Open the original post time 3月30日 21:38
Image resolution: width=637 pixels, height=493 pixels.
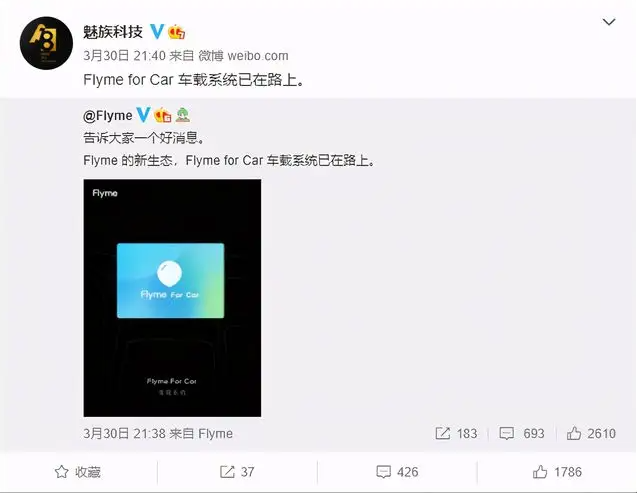[124, 433]
